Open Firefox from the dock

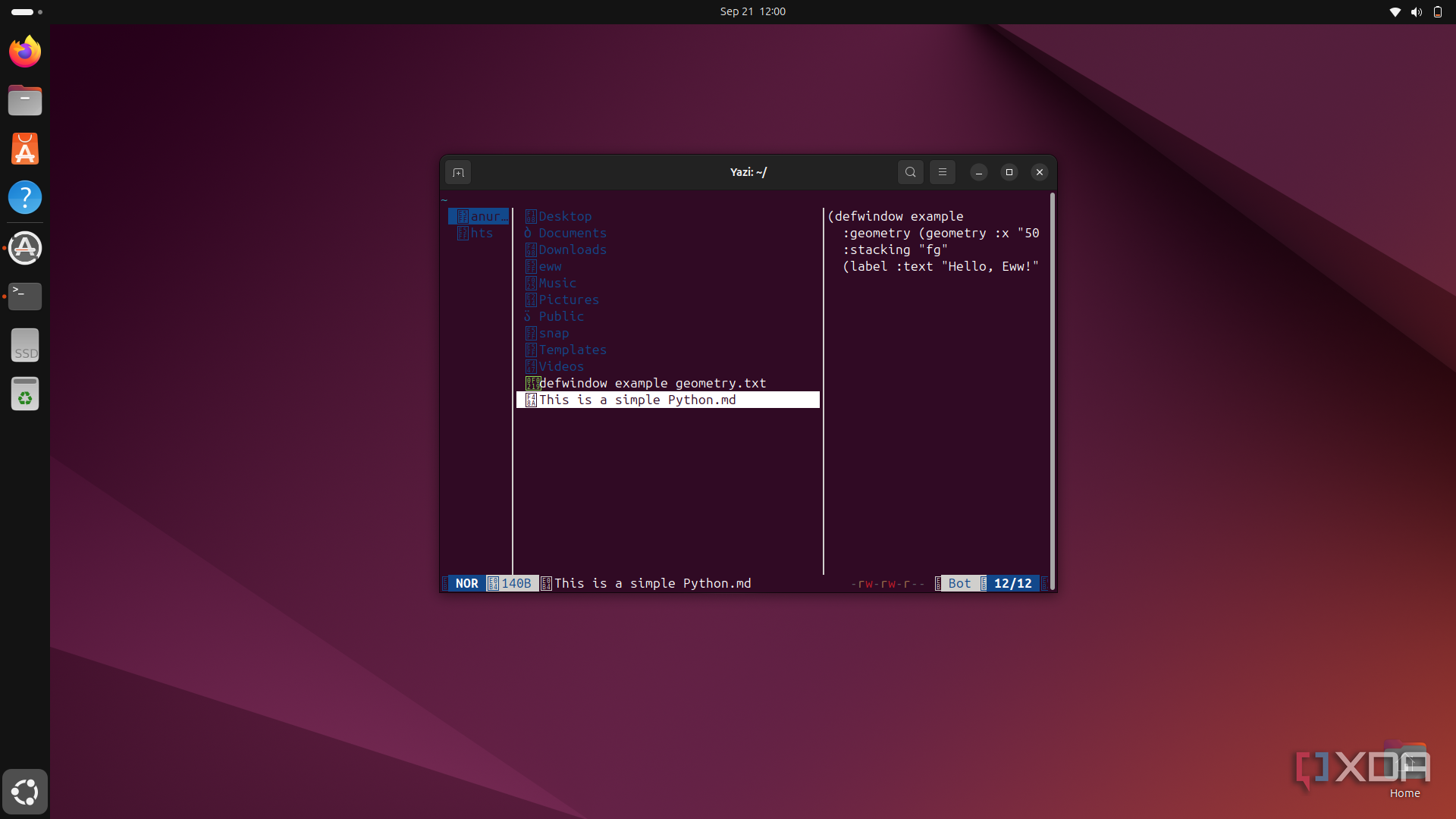click(x=25, y=52)
